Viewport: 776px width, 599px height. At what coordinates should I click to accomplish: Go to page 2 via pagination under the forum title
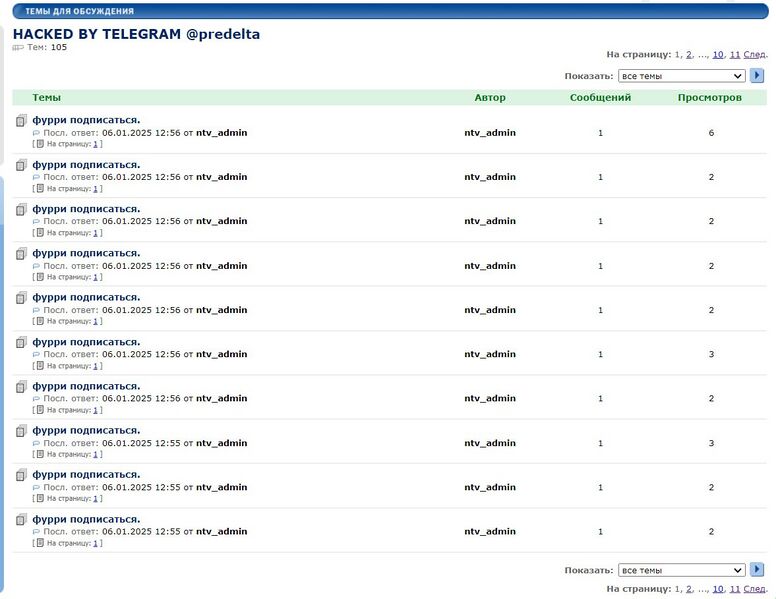tap(688, 54)
